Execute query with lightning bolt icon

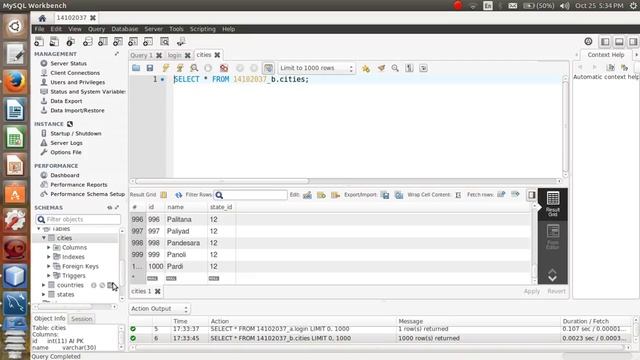pos(165,68)
